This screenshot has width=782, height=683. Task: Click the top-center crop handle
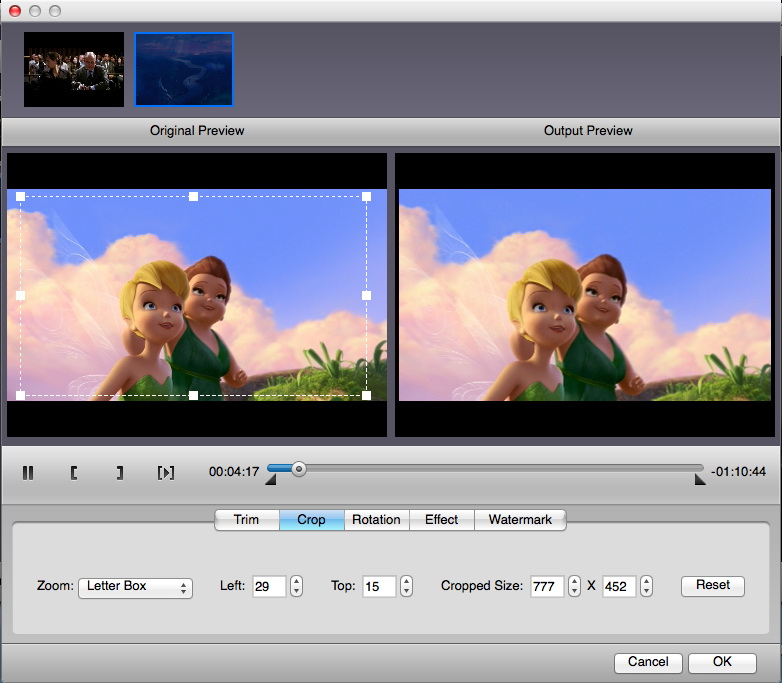(194, 197)
